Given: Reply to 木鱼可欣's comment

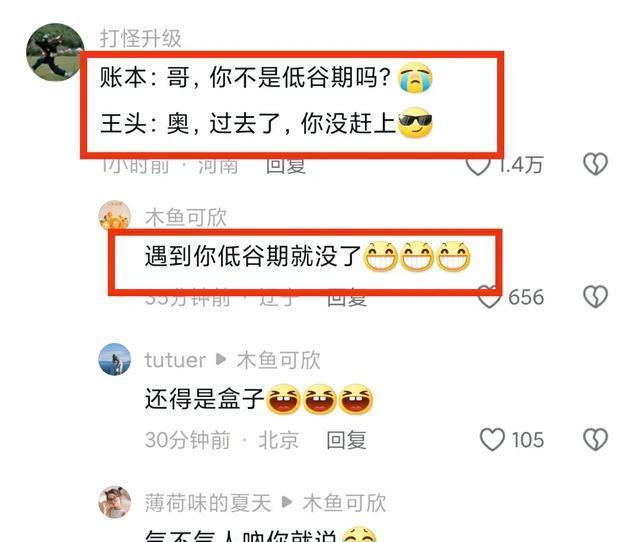Looking at the screenshot, I should tap(347, 299).
